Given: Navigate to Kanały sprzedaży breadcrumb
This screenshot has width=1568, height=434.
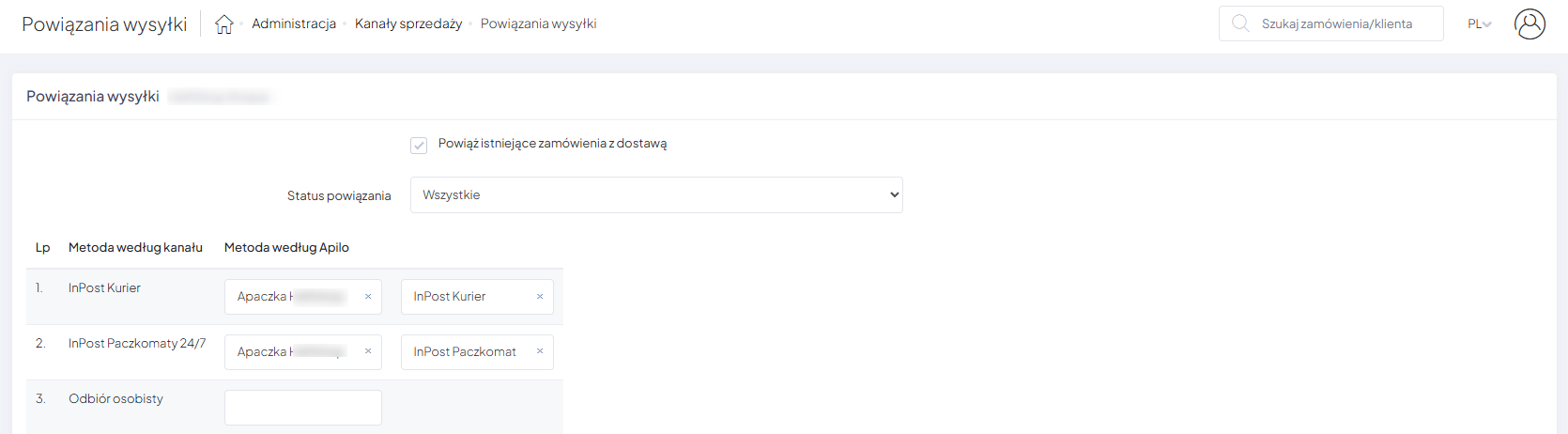Looking at the screenshot, I should [408, 24].
